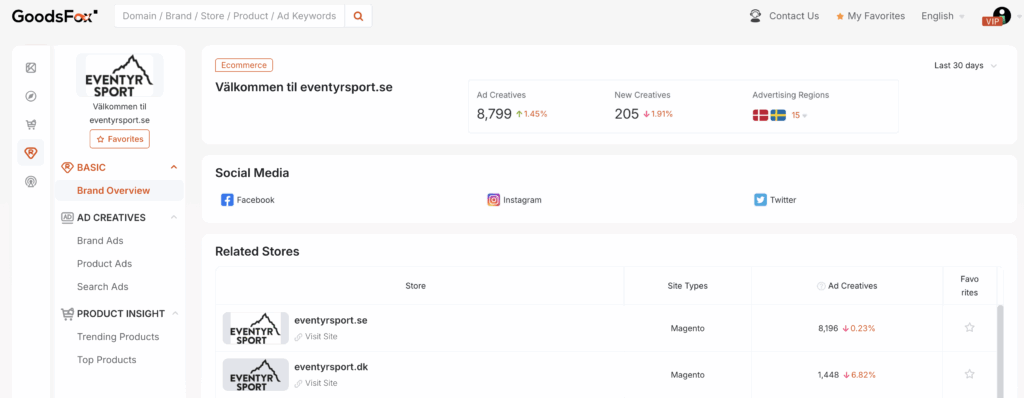Click the Contact Us headset icon
This screenshot has height=398, width=1024.
point(756,16)
